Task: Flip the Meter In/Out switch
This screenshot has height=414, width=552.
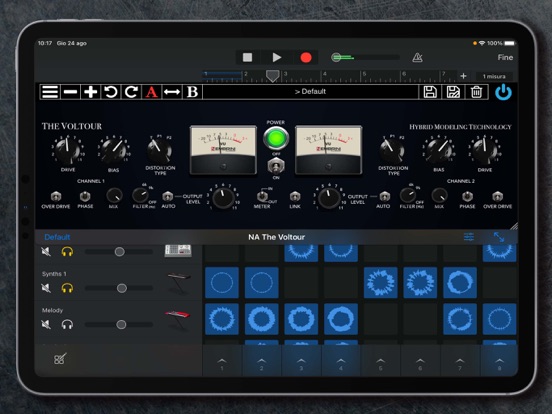Action: pyautogui.click(x=262, y=196)
